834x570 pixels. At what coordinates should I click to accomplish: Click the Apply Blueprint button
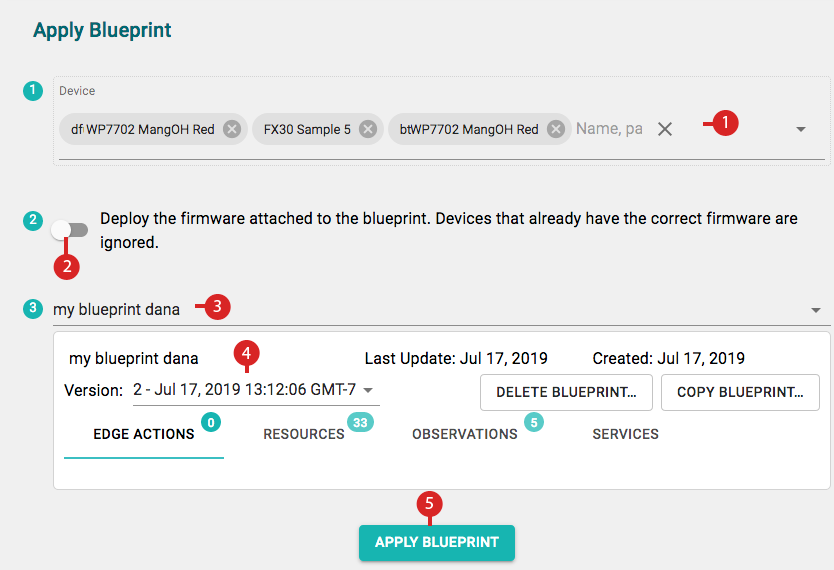pos(437,542)
